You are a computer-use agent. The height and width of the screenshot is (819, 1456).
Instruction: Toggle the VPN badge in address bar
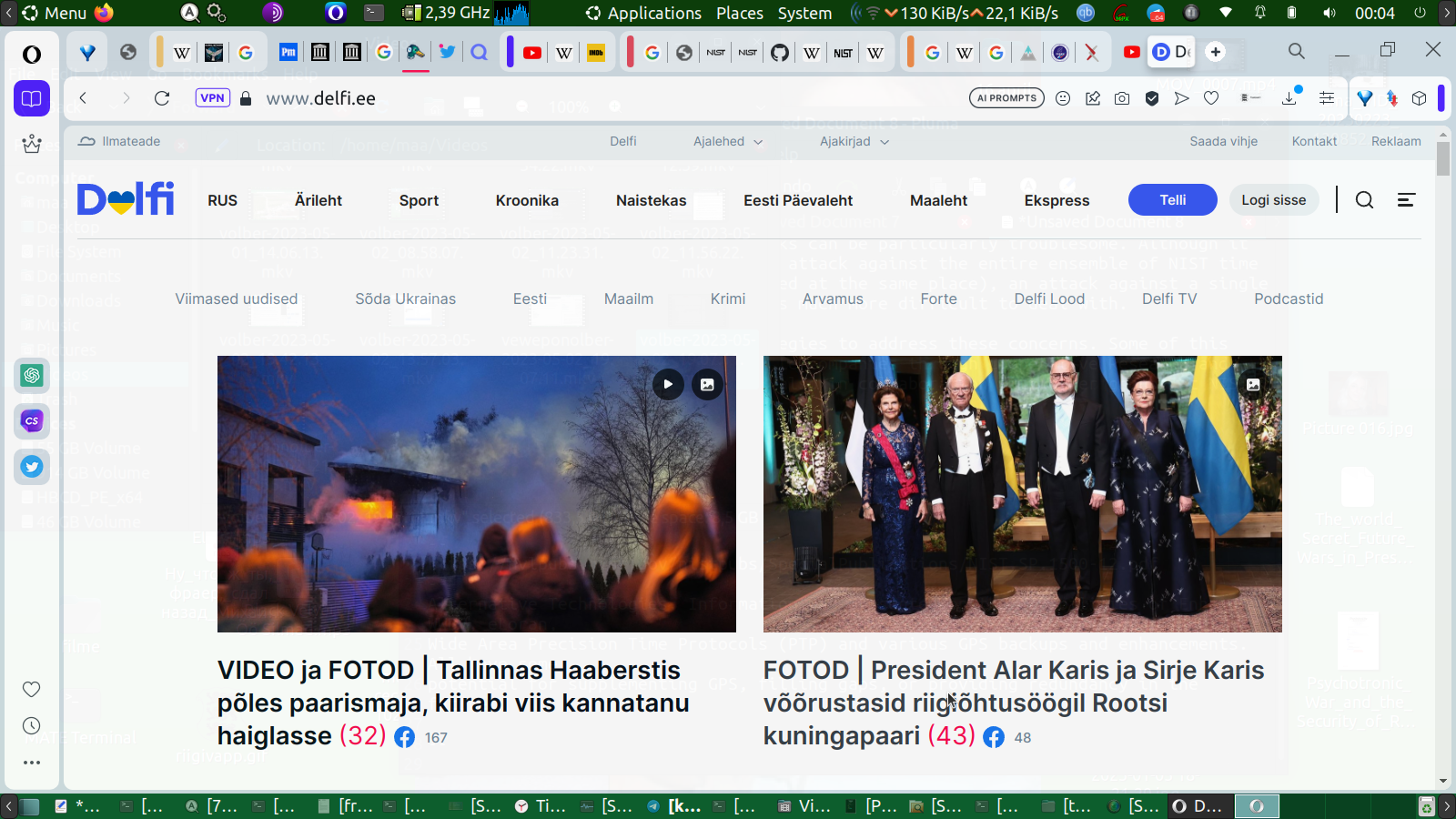click(212, 98)
